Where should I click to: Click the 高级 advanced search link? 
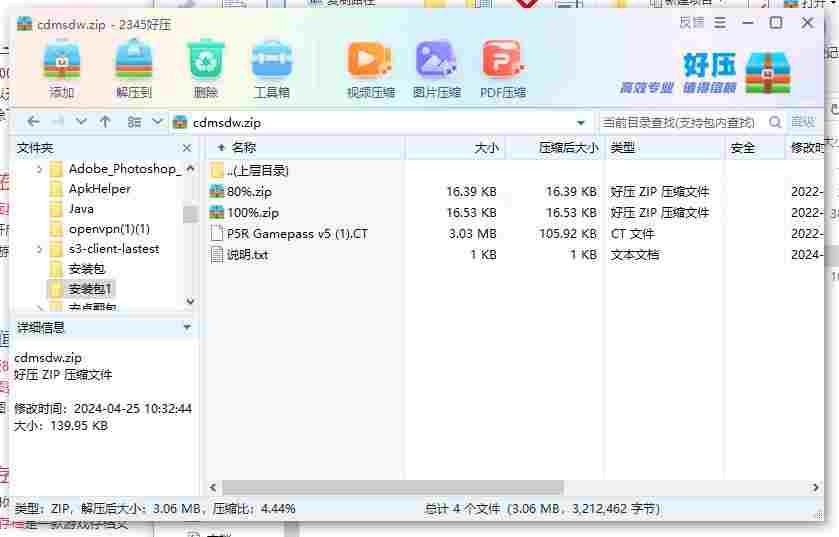[803, 122]
